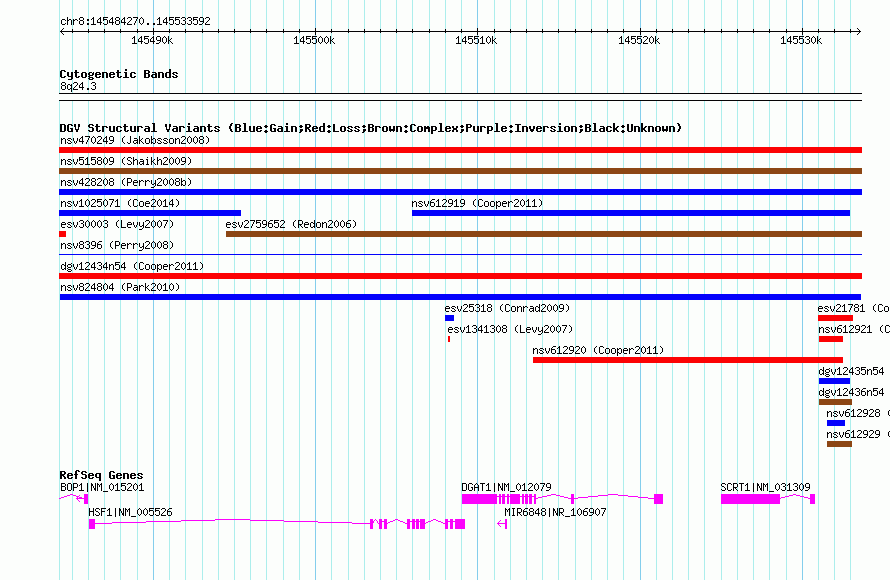
Task: Click the red esv21781 variant bar
Action: tap(836, 318)
